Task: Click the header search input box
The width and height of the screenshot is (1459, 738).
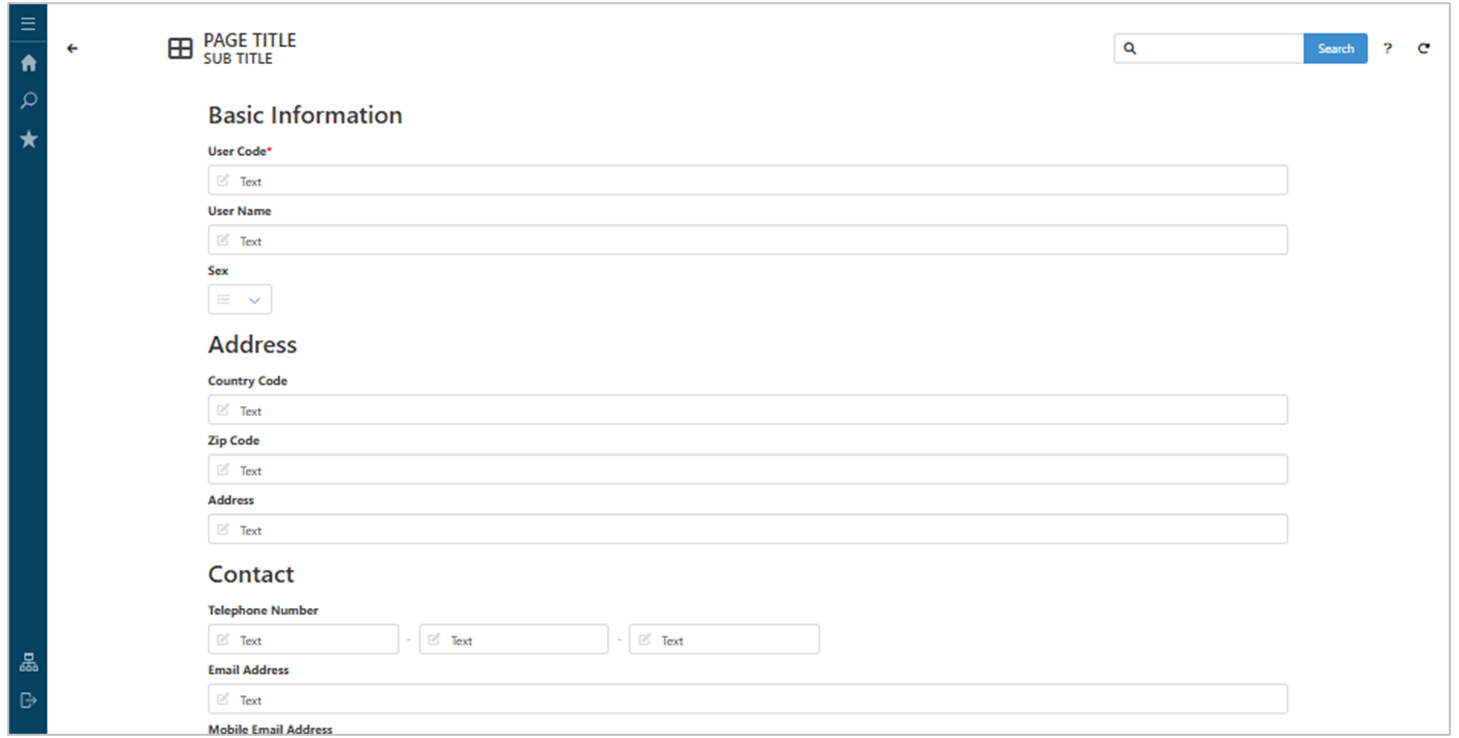Action: coord(1220,48)
